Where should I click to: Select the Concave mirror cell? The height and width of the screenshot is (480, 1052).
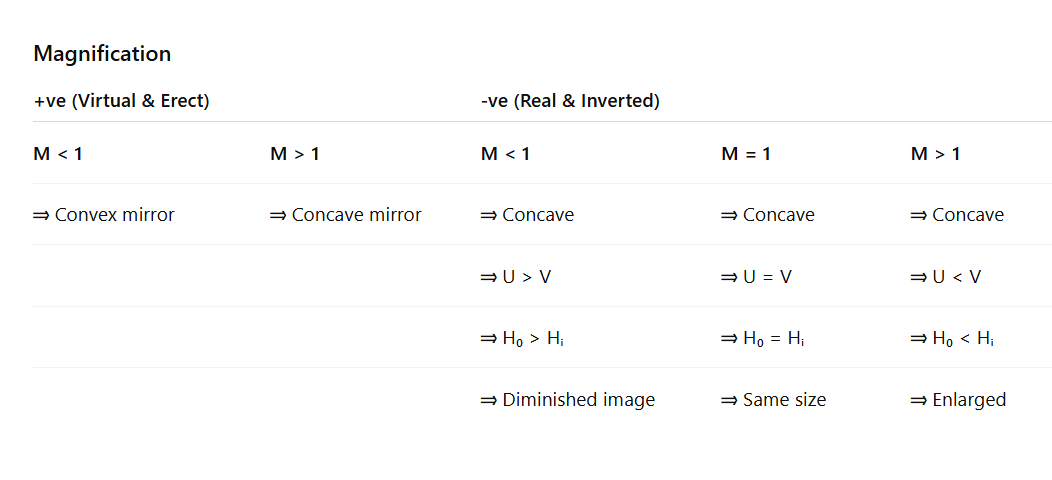346,215
